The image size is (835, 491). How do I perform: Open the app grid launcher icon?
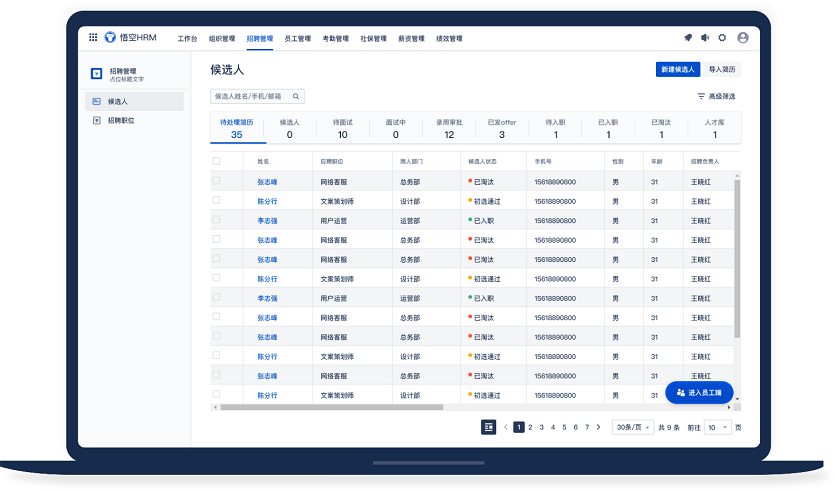(x=93, y=38)
